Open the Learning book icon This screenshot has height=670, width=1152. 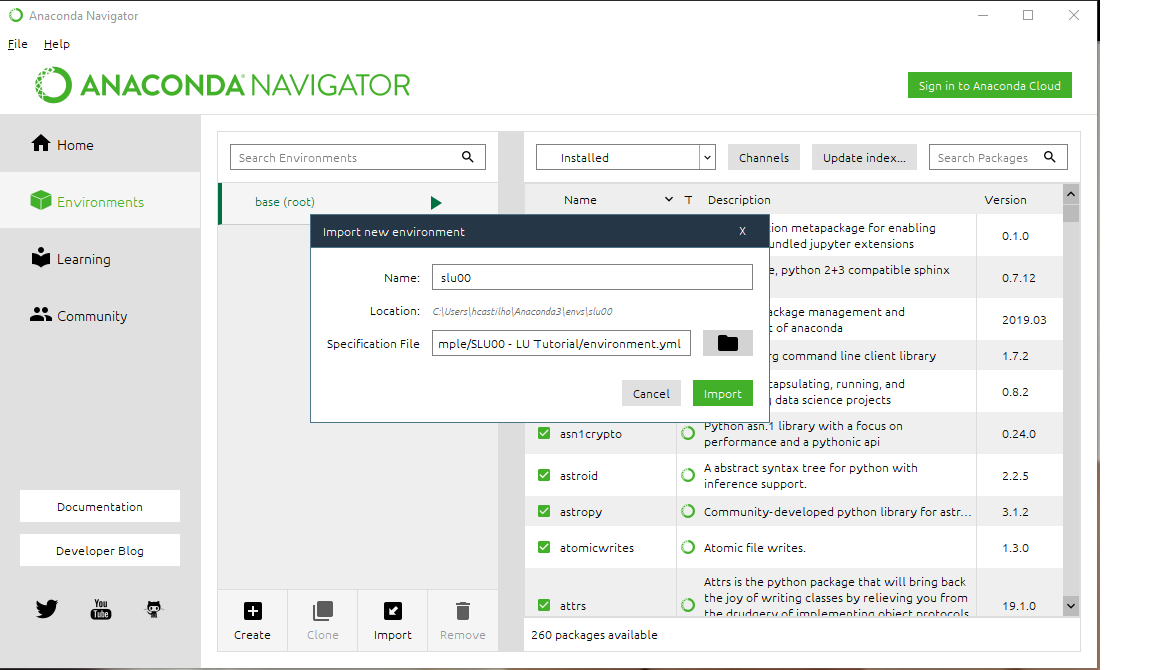pos(41,257)
